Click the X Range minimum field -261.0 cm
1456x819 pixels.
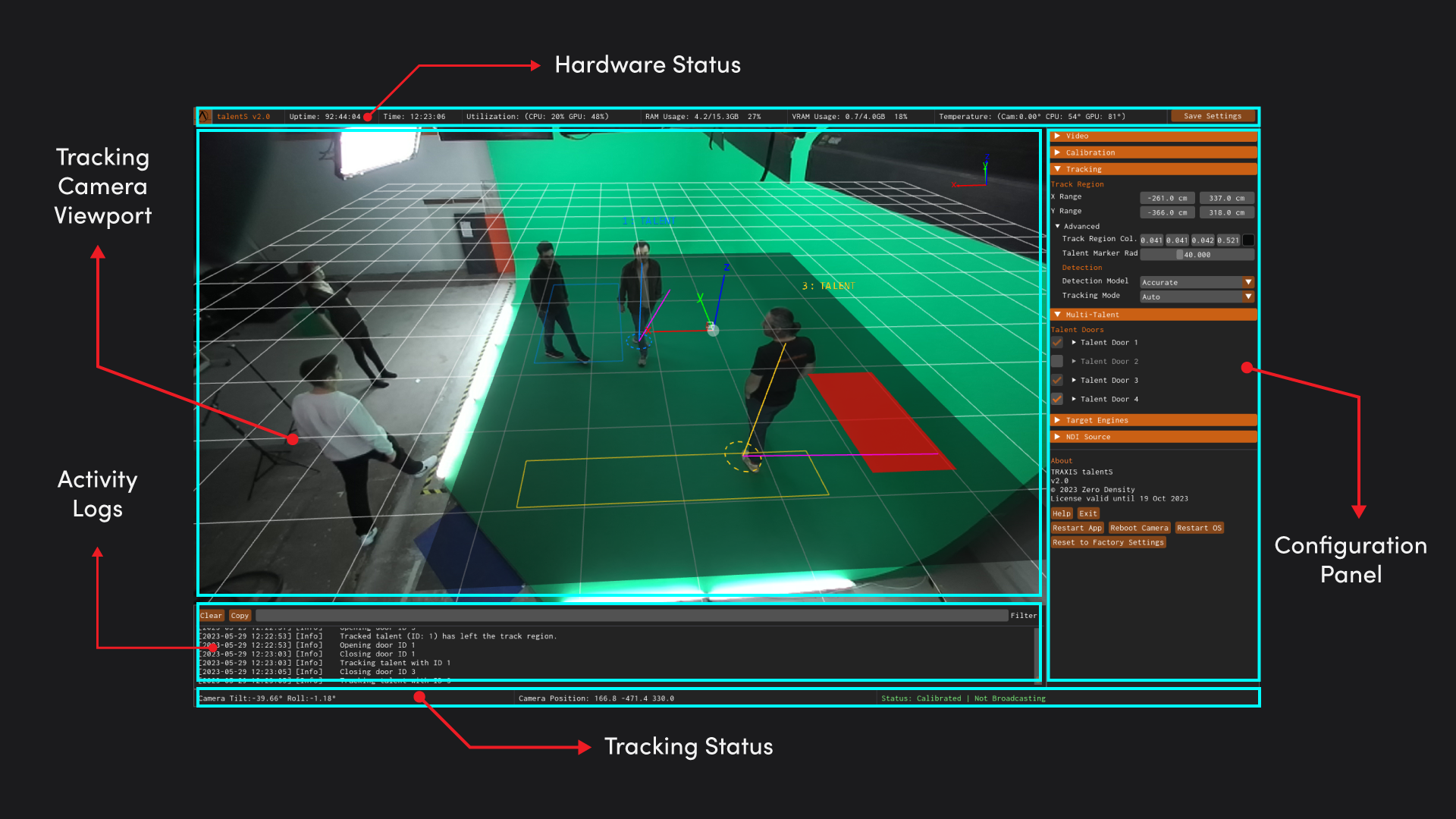pos(1167,198)
